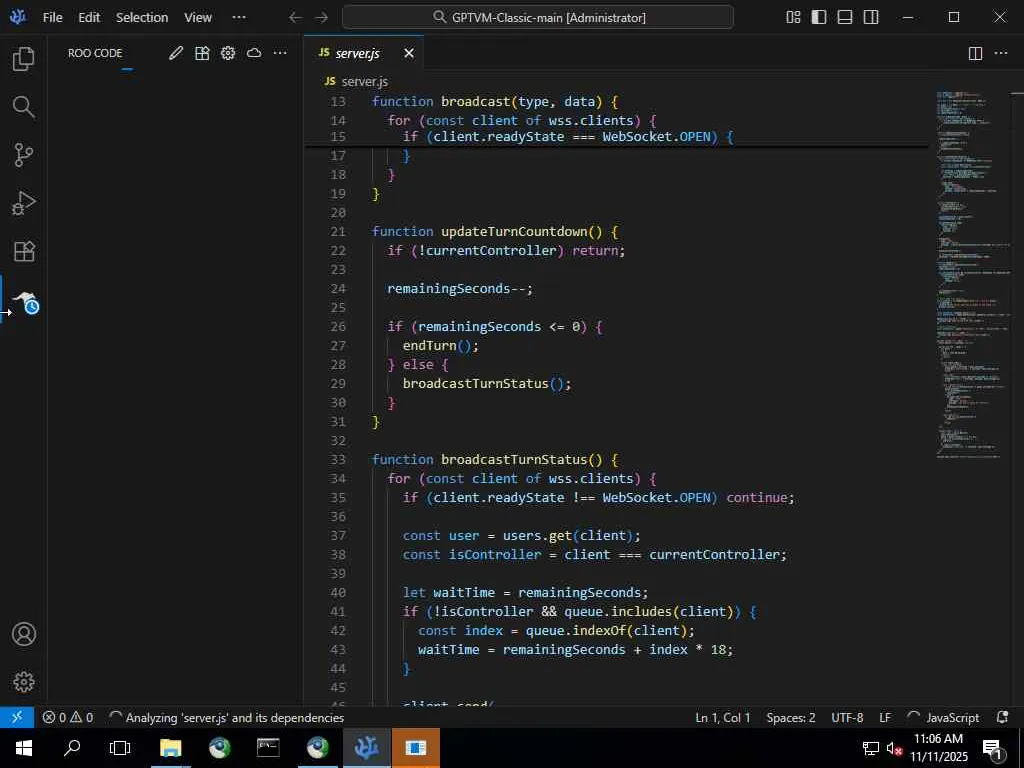Open the Accounts menu icon

(24, 634)
